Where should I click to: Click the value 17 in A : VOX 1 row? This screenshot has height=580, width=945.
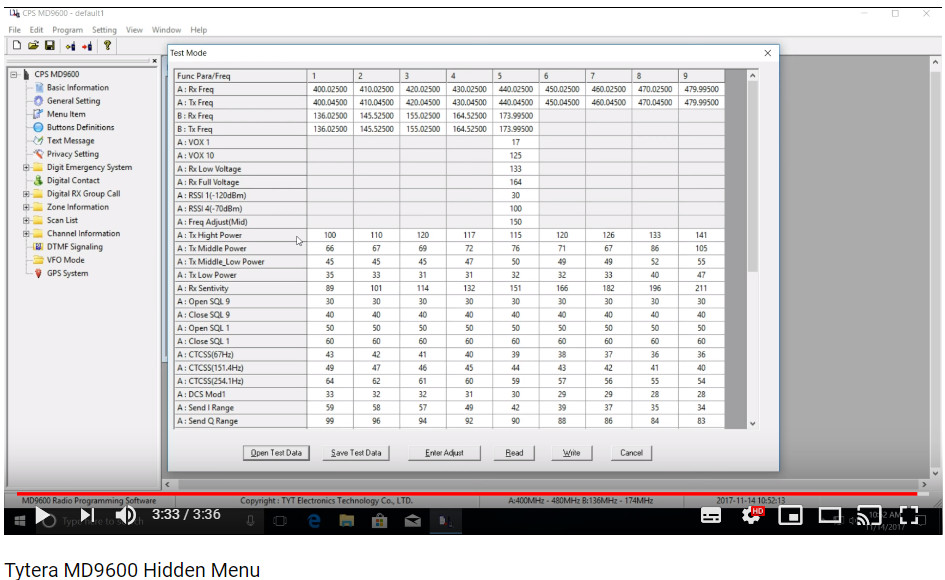(x=515, y=142)
